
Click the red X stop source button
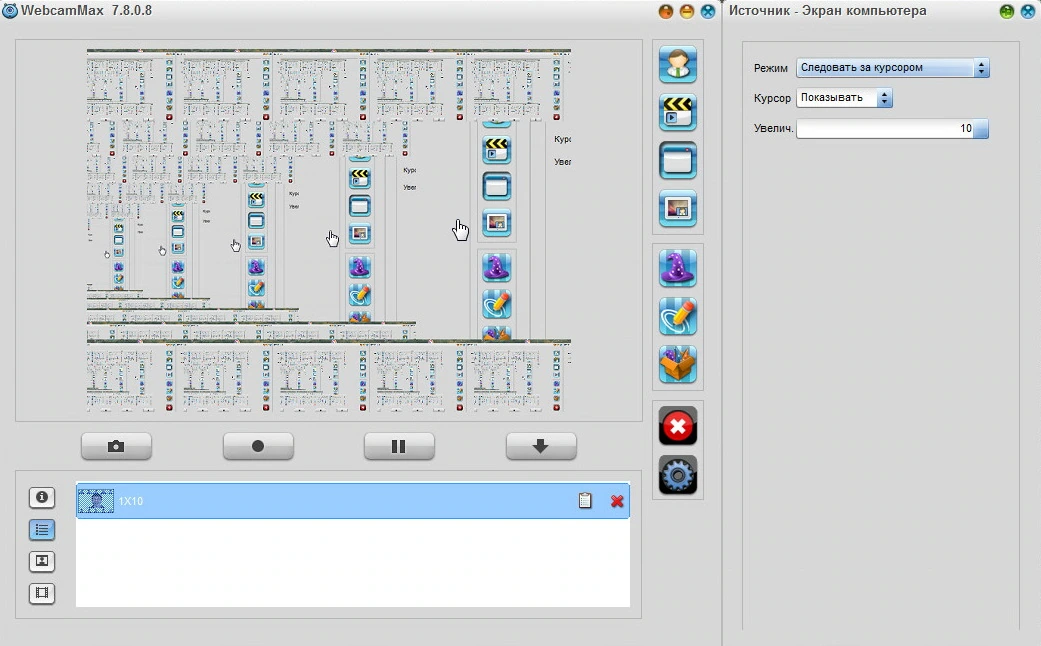point(678,426)
